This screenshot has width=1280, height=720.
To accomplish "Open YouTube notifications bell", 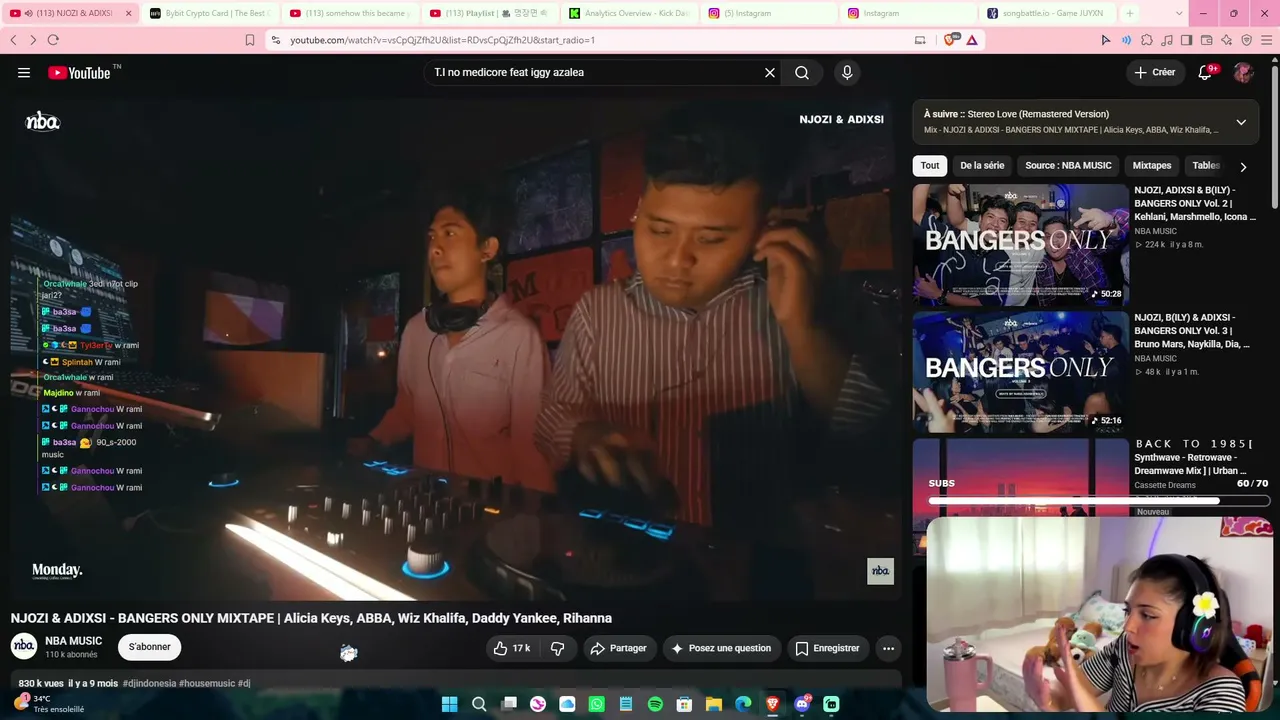I will coord(1205,72).
